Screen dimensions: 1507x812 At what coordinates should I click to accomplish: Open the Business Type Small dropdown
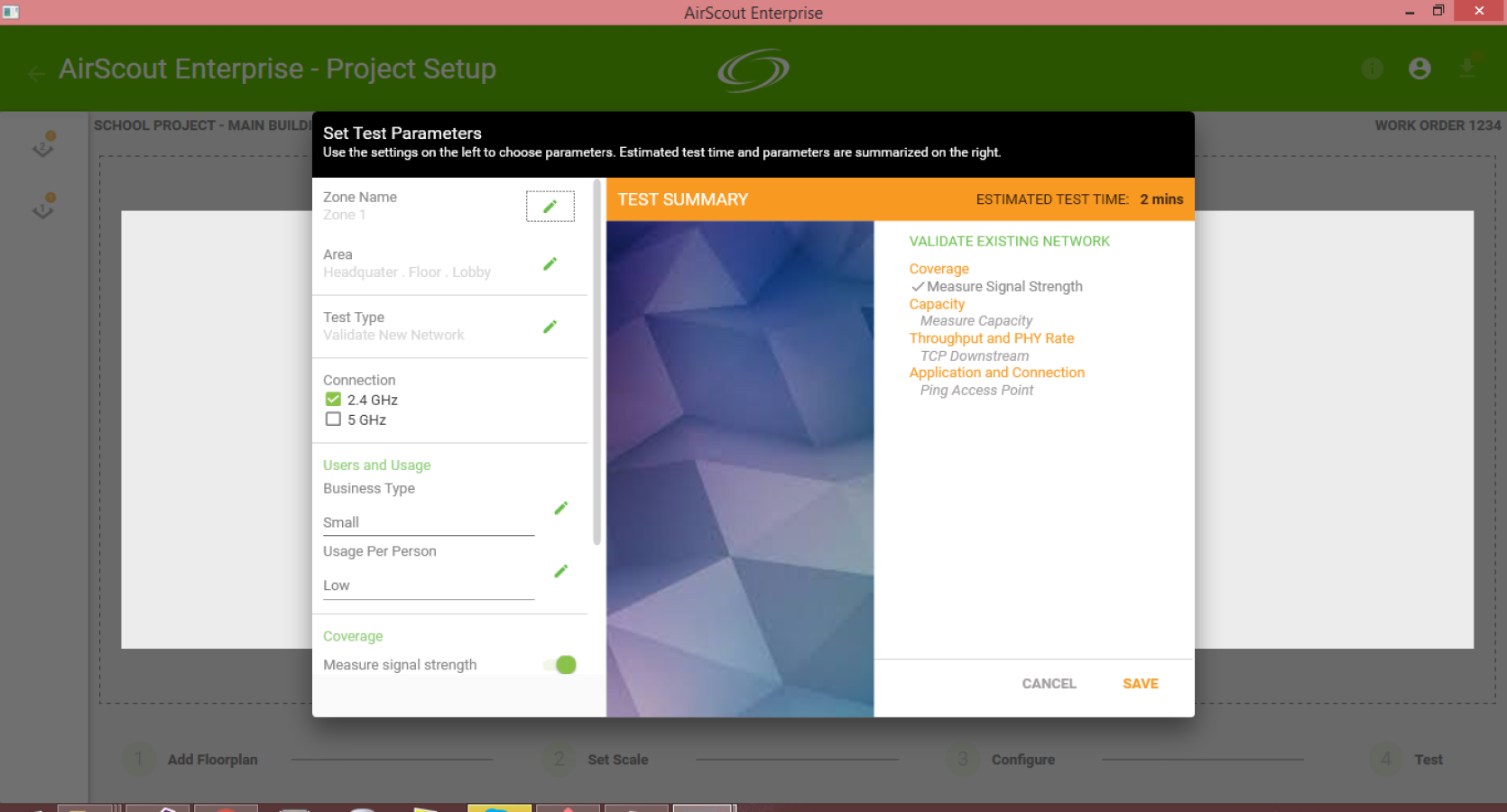(x=429, y=522)
